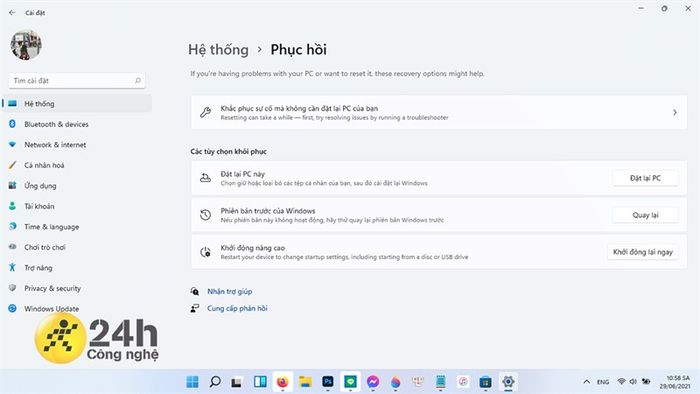Screen dimensions: 700x394
Task: Open the Cung cấp phản hồi link
Action: pos(237,308)
